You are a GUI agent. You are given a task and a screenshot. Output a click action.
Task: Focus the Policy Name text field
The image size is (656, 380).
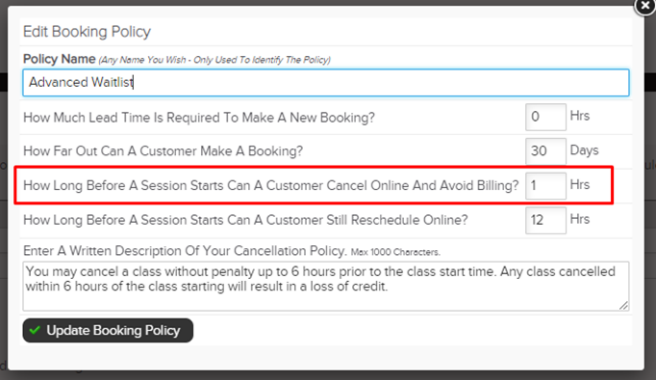(326, 82)
